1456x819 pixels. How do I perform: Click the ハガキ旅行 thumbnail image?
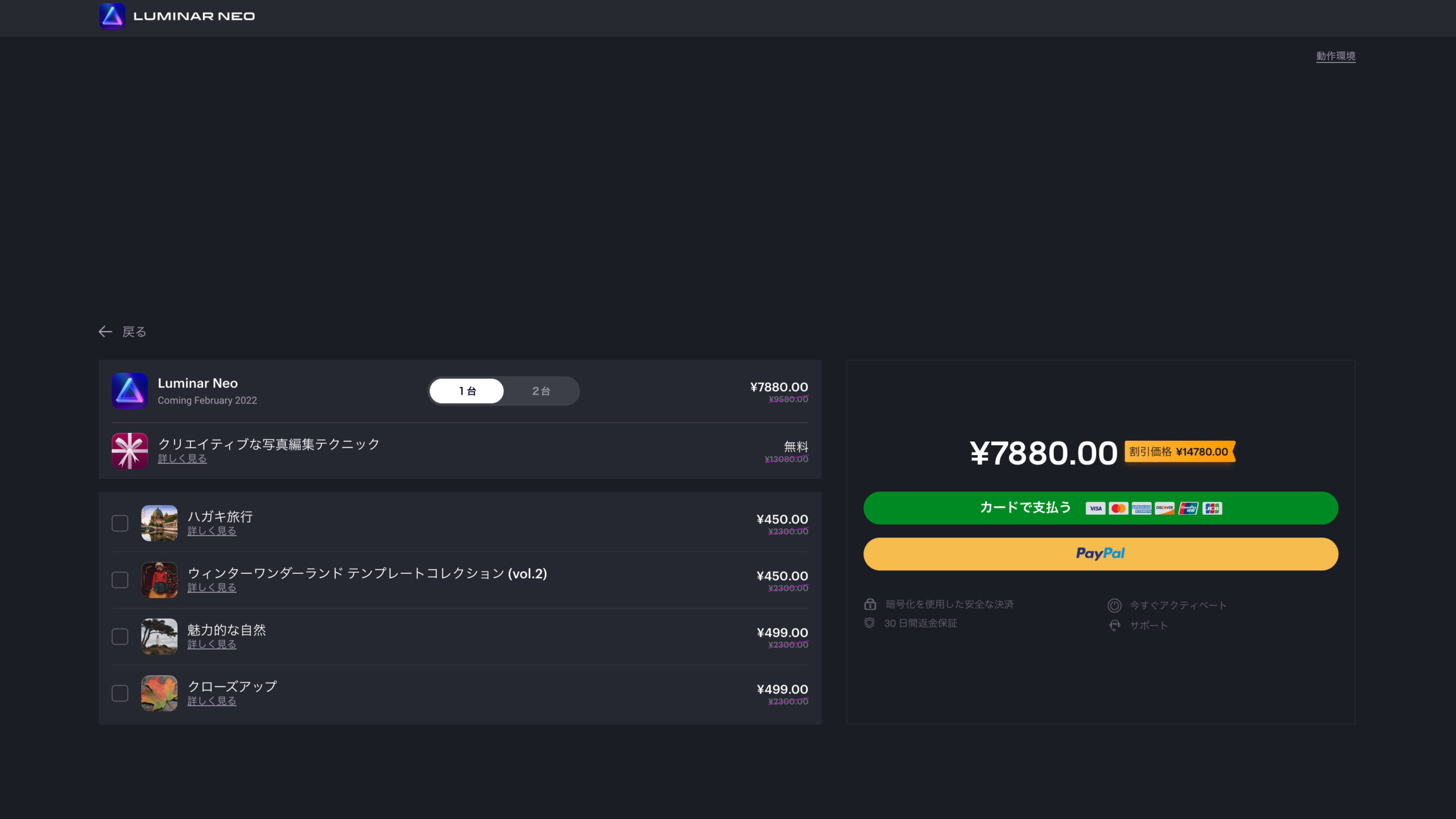[x=159, y=523]
